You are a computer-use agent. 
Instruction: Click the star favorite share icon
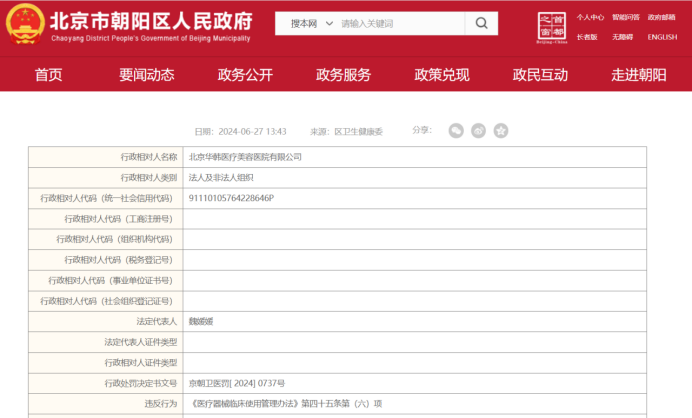point(500,131)
